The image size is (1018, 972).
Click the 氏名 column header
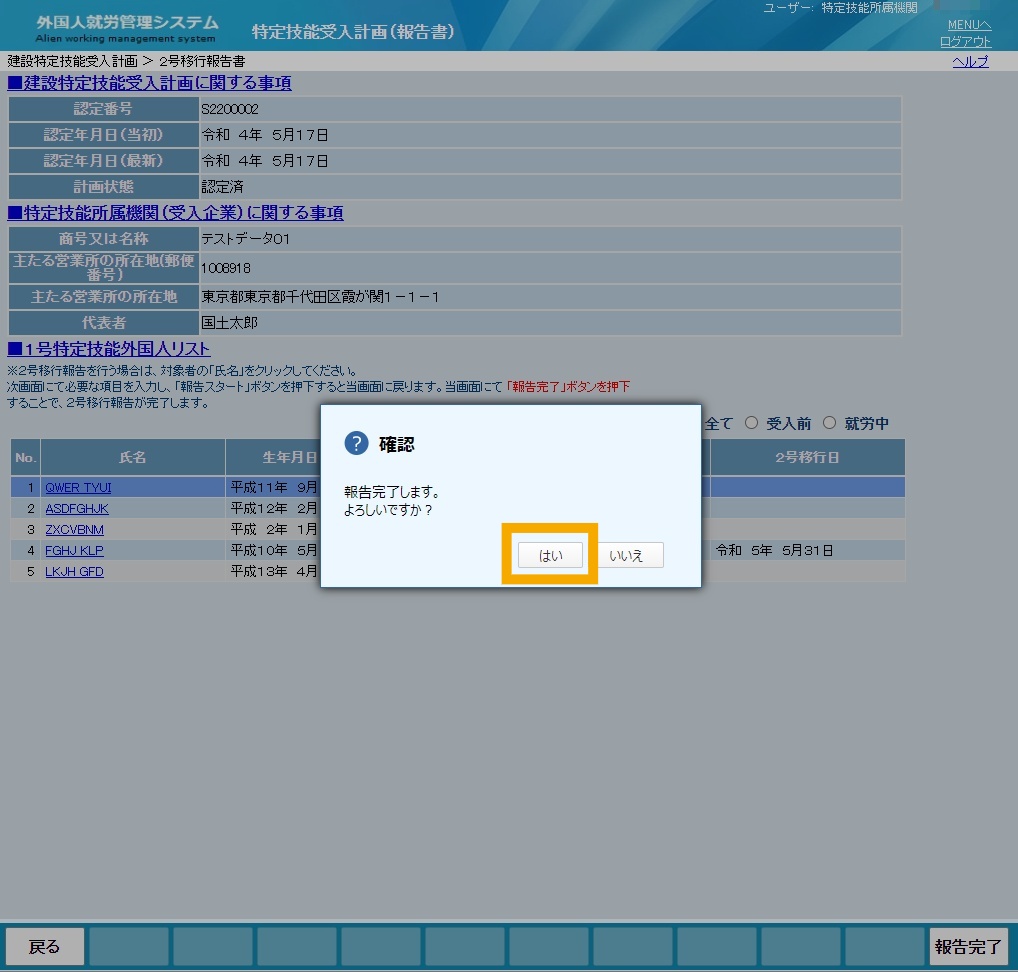pyautogui.click(x=132, y=457)
